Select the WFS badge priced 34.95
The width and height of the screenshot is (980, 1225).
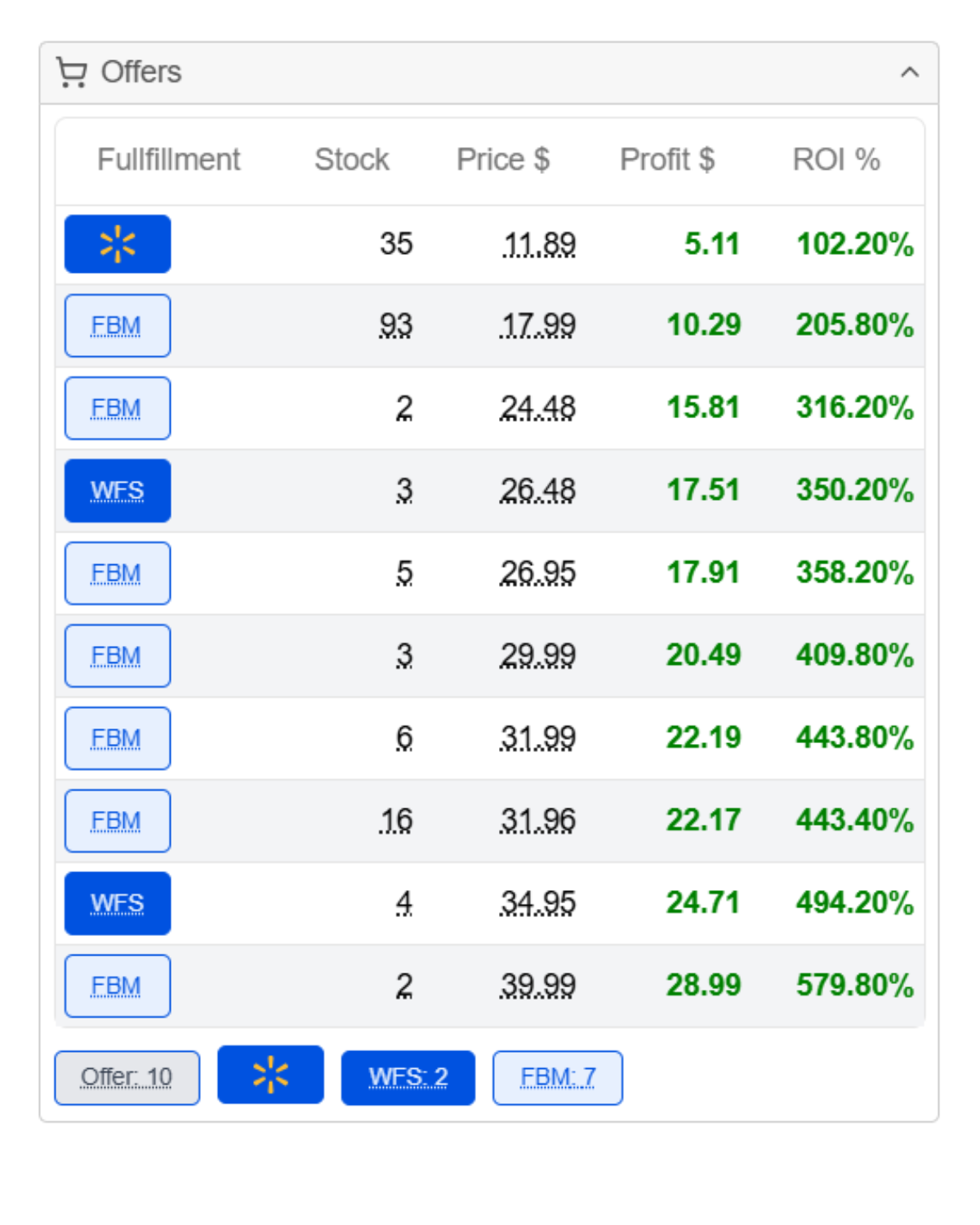point(118,903)
